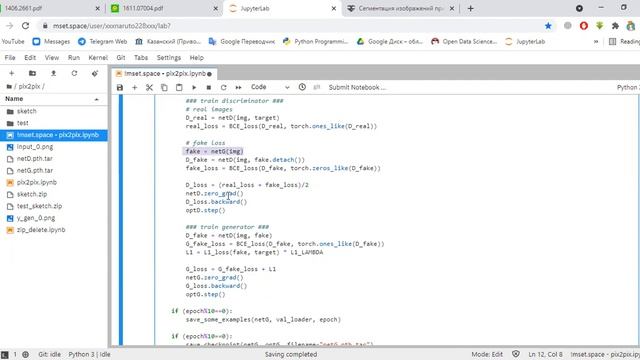Open the Settings menu

coord(169,58)
